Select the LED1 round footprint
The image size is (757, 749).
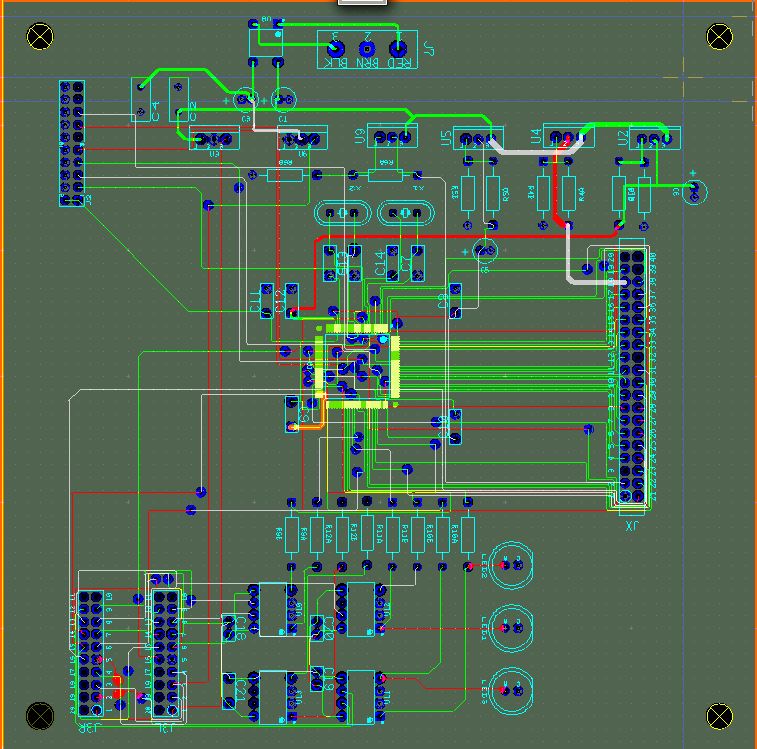point(511,628)
